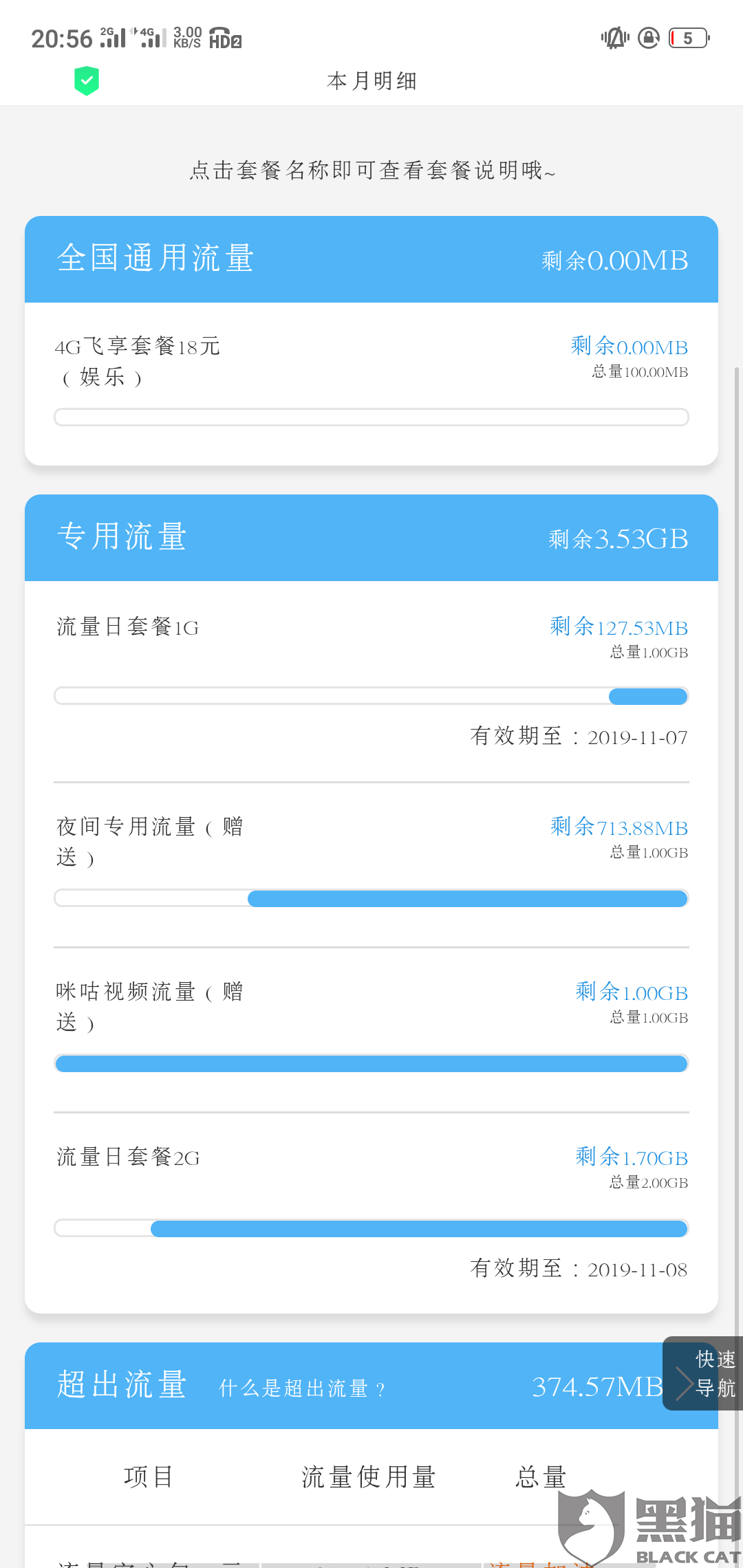Tap the 超出流量 section title
This screenshot has height=1568, width=743.
(122, 1385)
